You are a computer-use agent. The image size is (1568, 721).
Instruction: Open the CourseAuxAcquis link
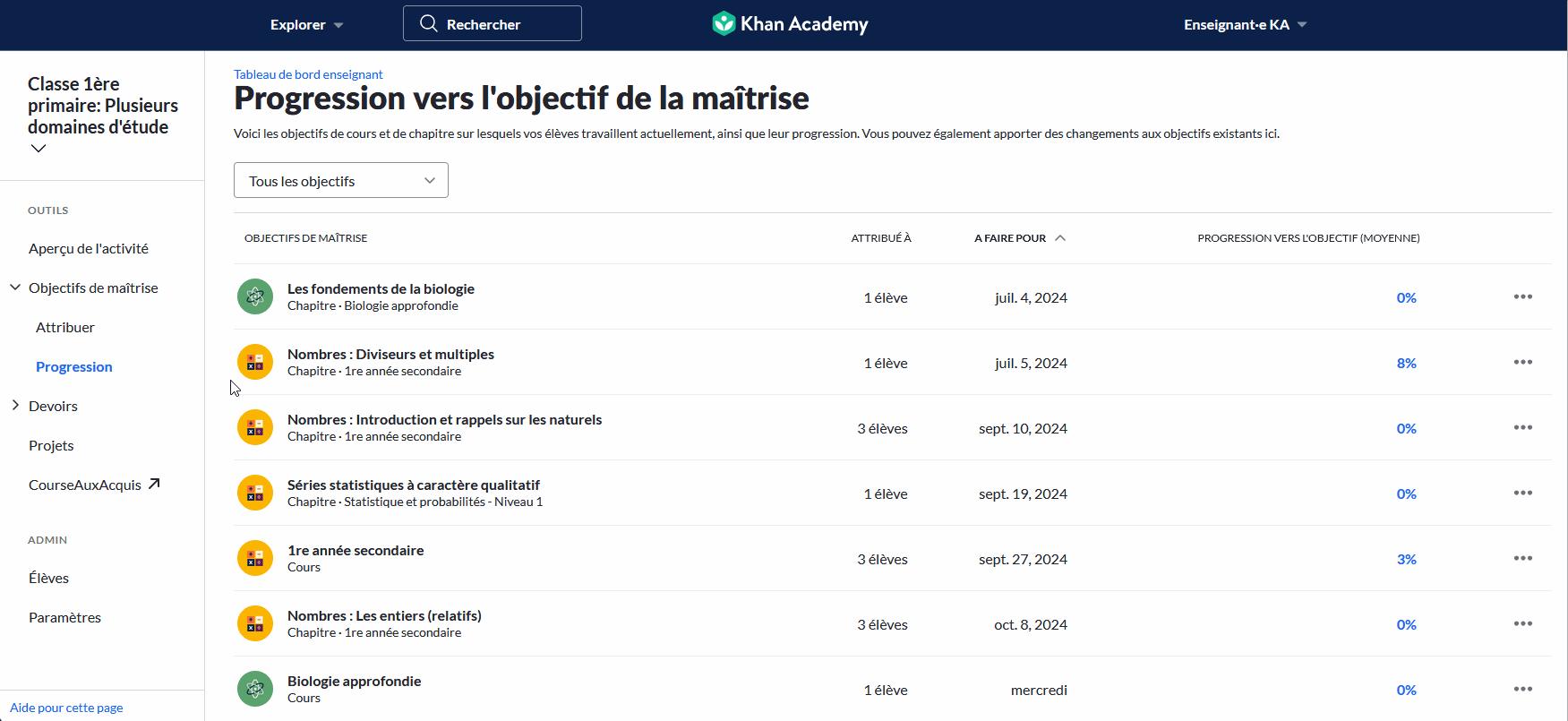85,485
